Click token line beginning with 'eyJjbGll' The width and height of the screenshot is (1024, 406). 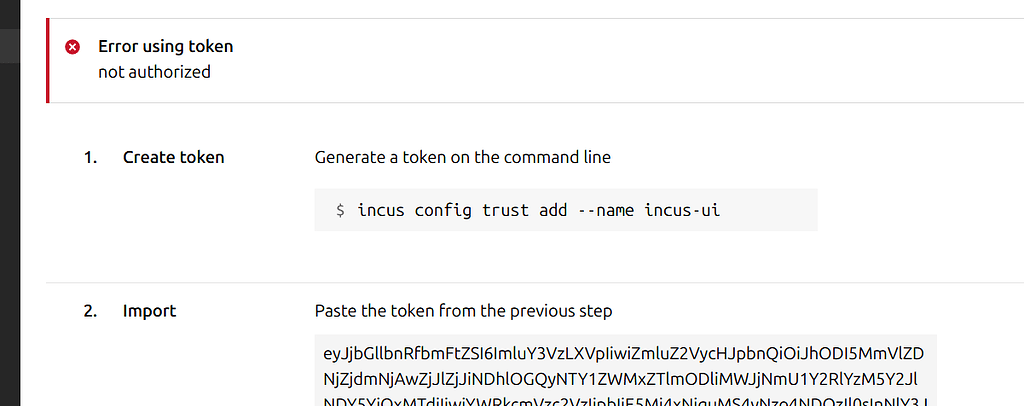tap(624, 354)
